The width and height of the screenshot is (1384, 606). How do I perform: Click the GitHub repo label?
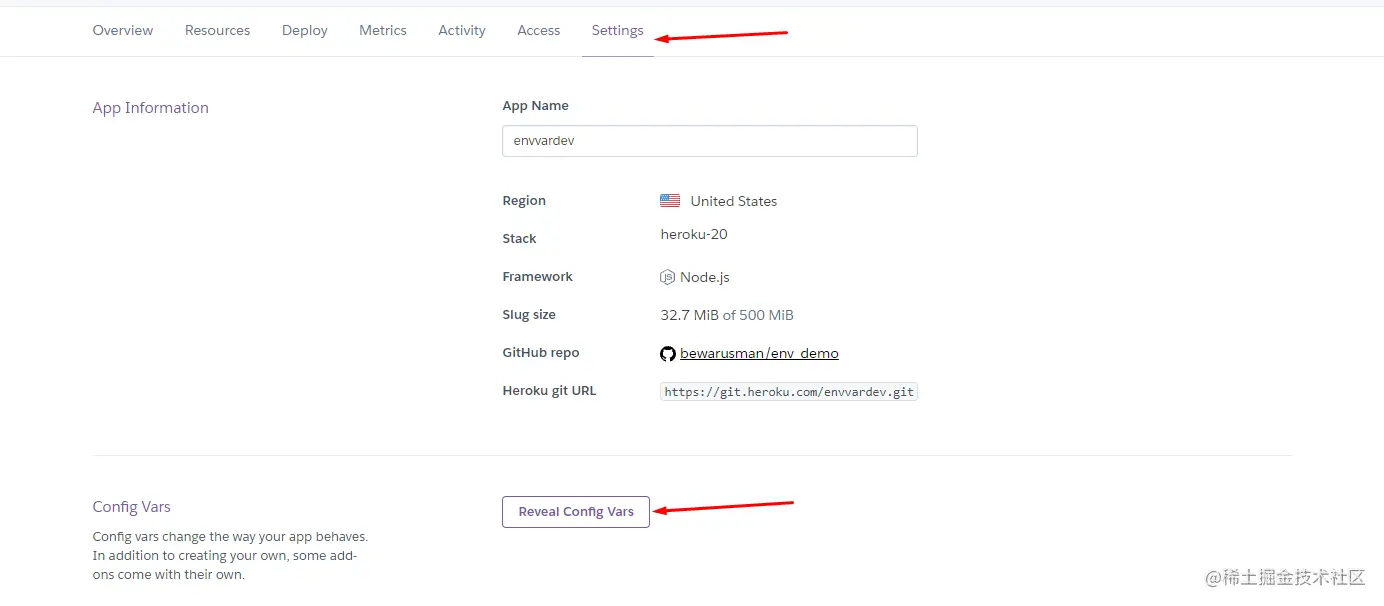541,353
